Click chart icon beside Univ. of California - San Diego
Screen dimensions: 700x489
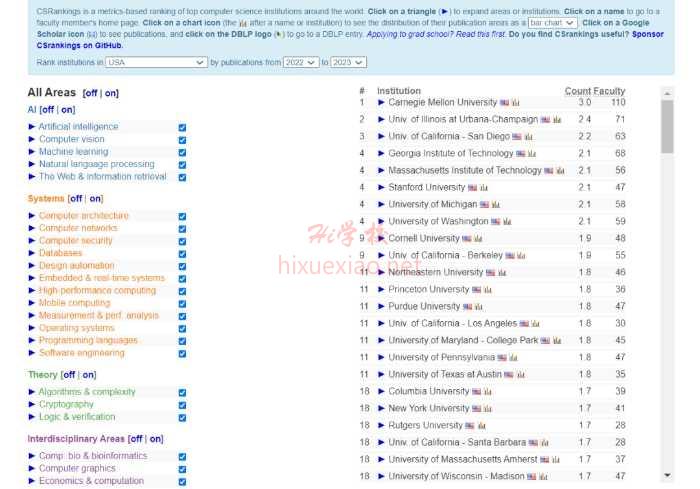529,137
